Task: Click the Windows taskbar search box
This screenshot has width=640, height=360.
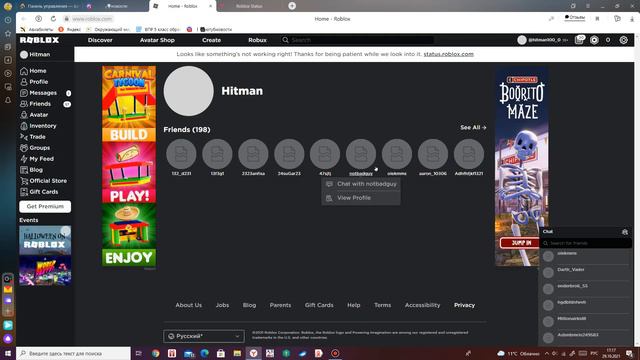Action: [x=73, y=353]
